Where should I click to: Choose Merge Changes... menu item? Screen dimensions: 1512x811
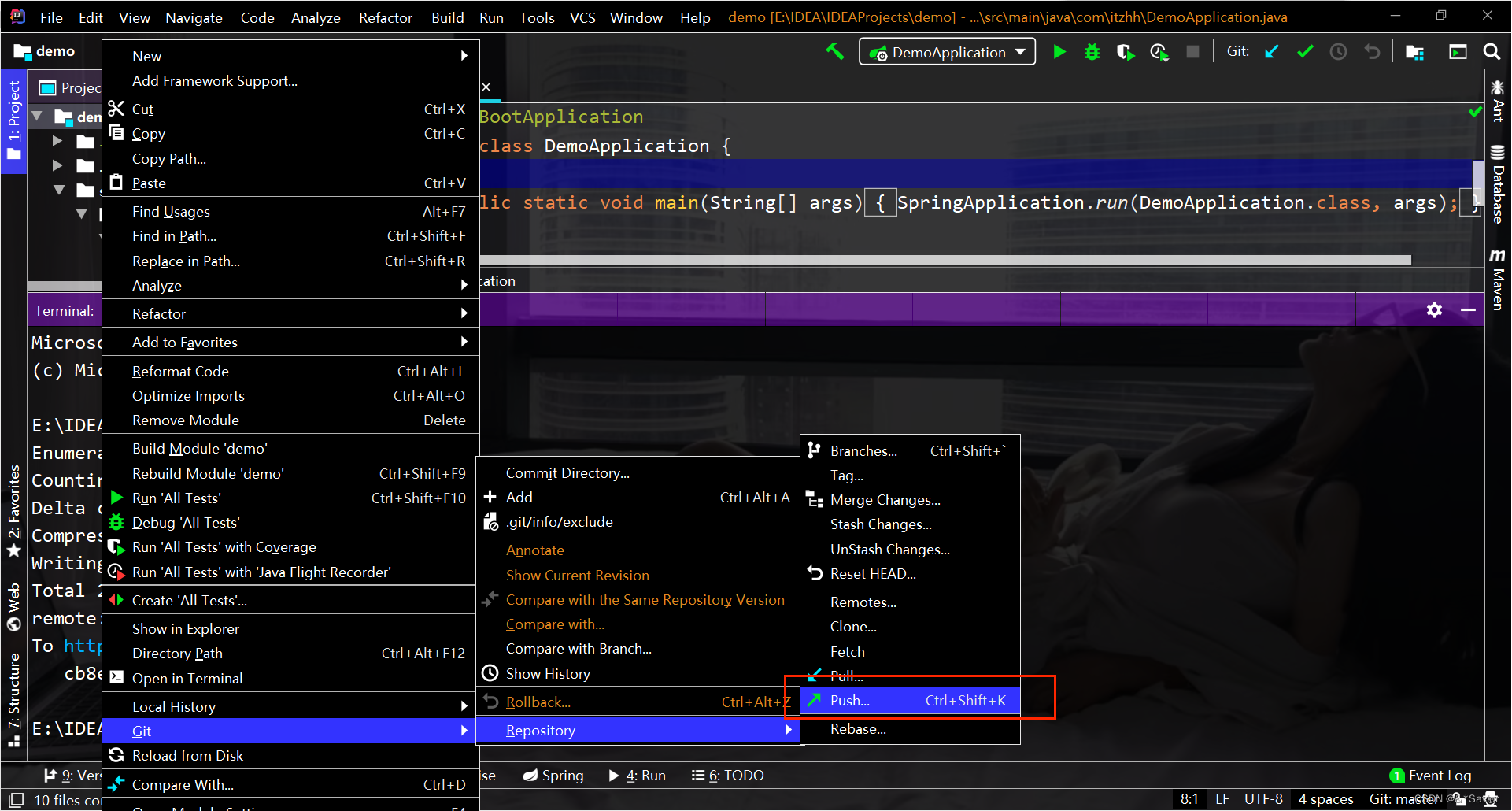910,500
